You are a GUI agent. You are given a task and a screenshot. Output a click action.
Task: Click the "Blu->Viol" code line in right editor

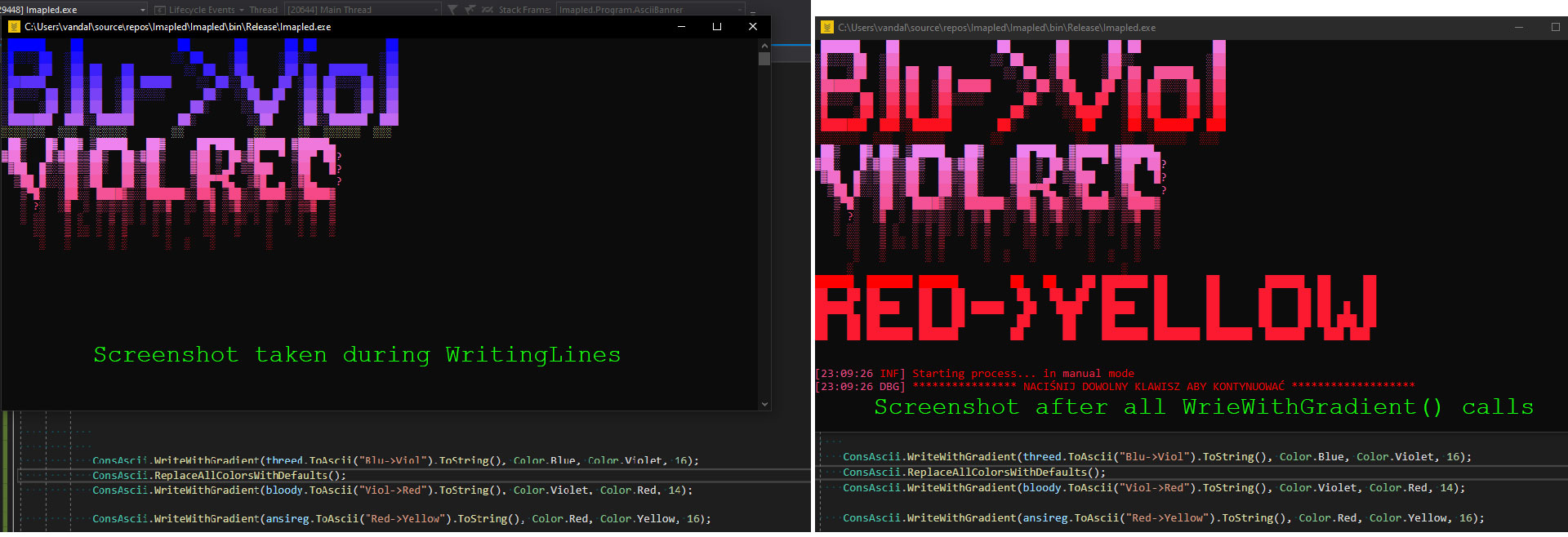pyautogui.click(x=1157, y=457)
